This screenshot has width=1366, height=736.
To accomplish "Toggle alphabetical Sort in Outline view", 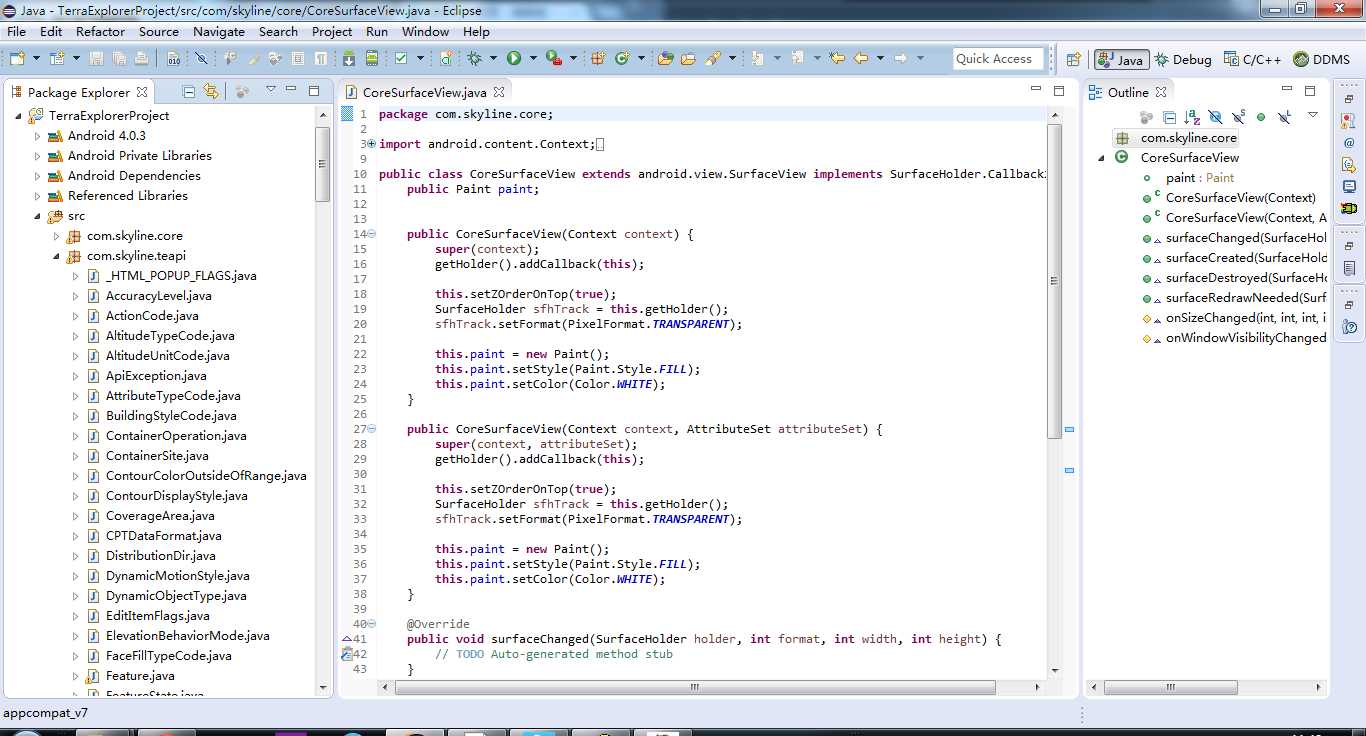I will pyautogui.click(x=1192, y=117).
